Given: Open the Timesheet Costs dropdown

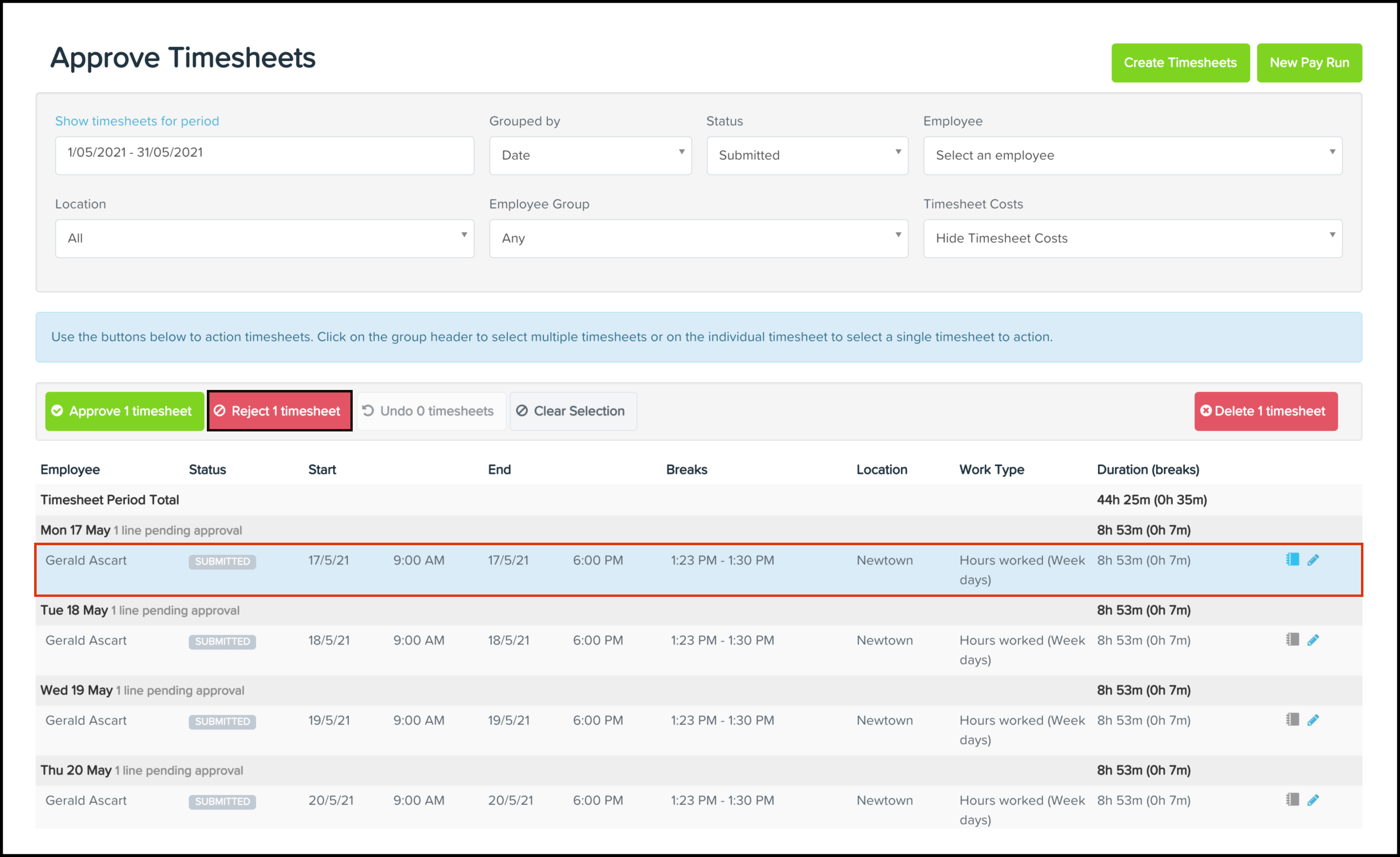Looking at the screenshot, I should click(1132, 238).
